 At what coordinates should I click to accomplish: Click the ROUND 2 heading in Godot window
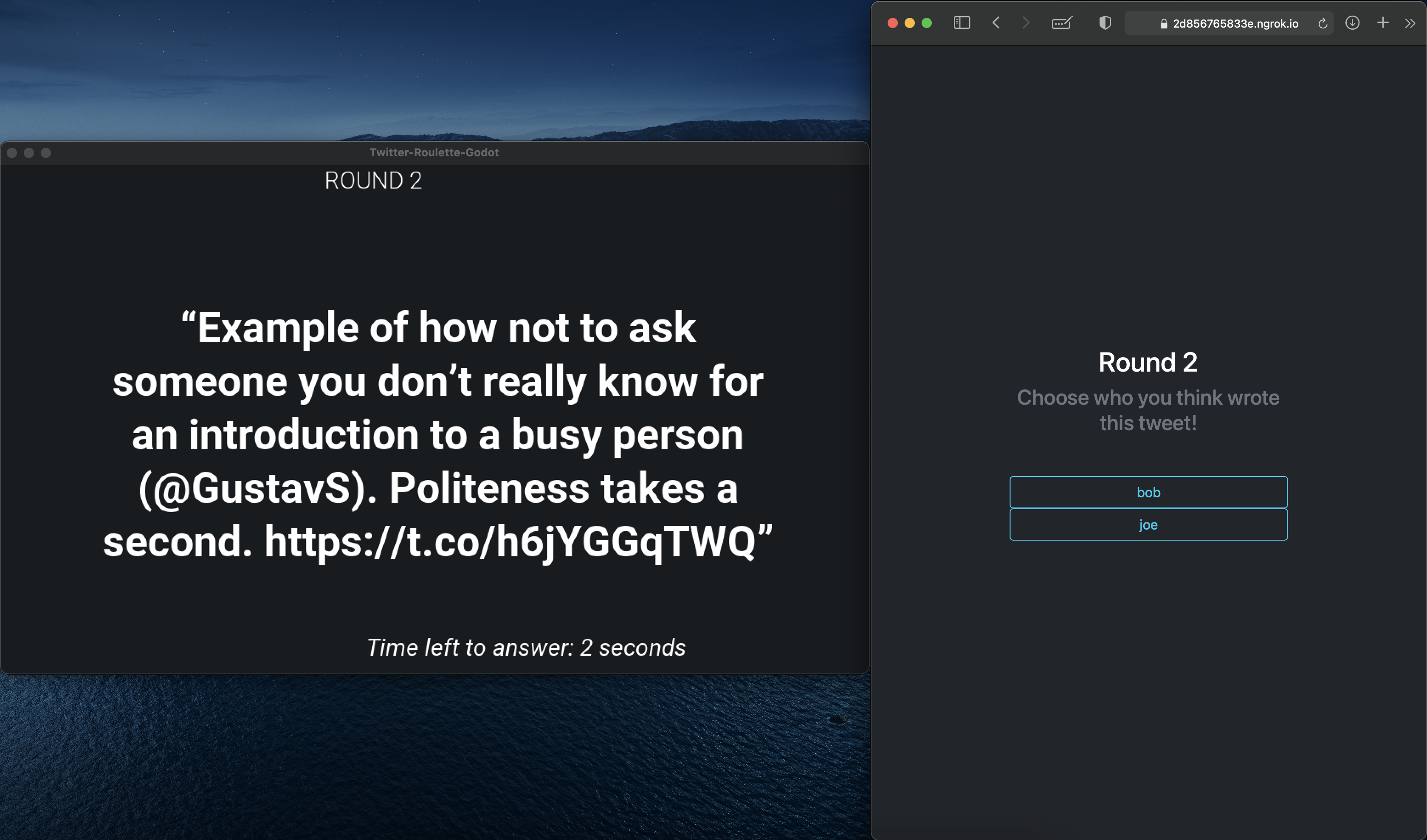point(373,180)
